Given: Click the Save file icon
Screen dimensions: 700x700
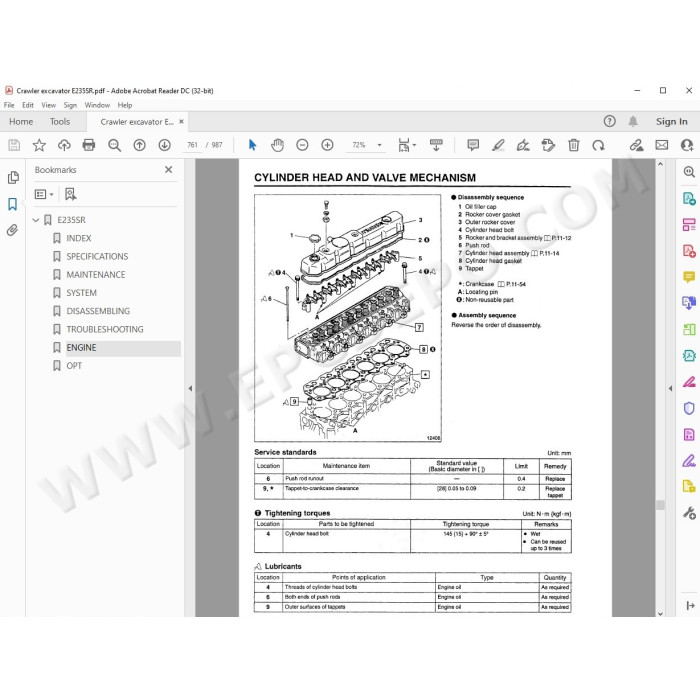Looking at the screenshot, I should pos(14,145).
